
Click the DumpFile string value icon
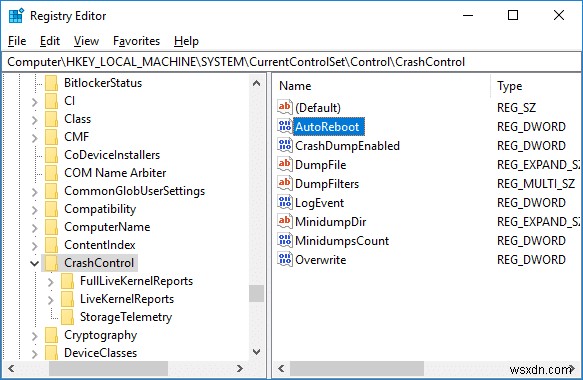click(285, 164)
